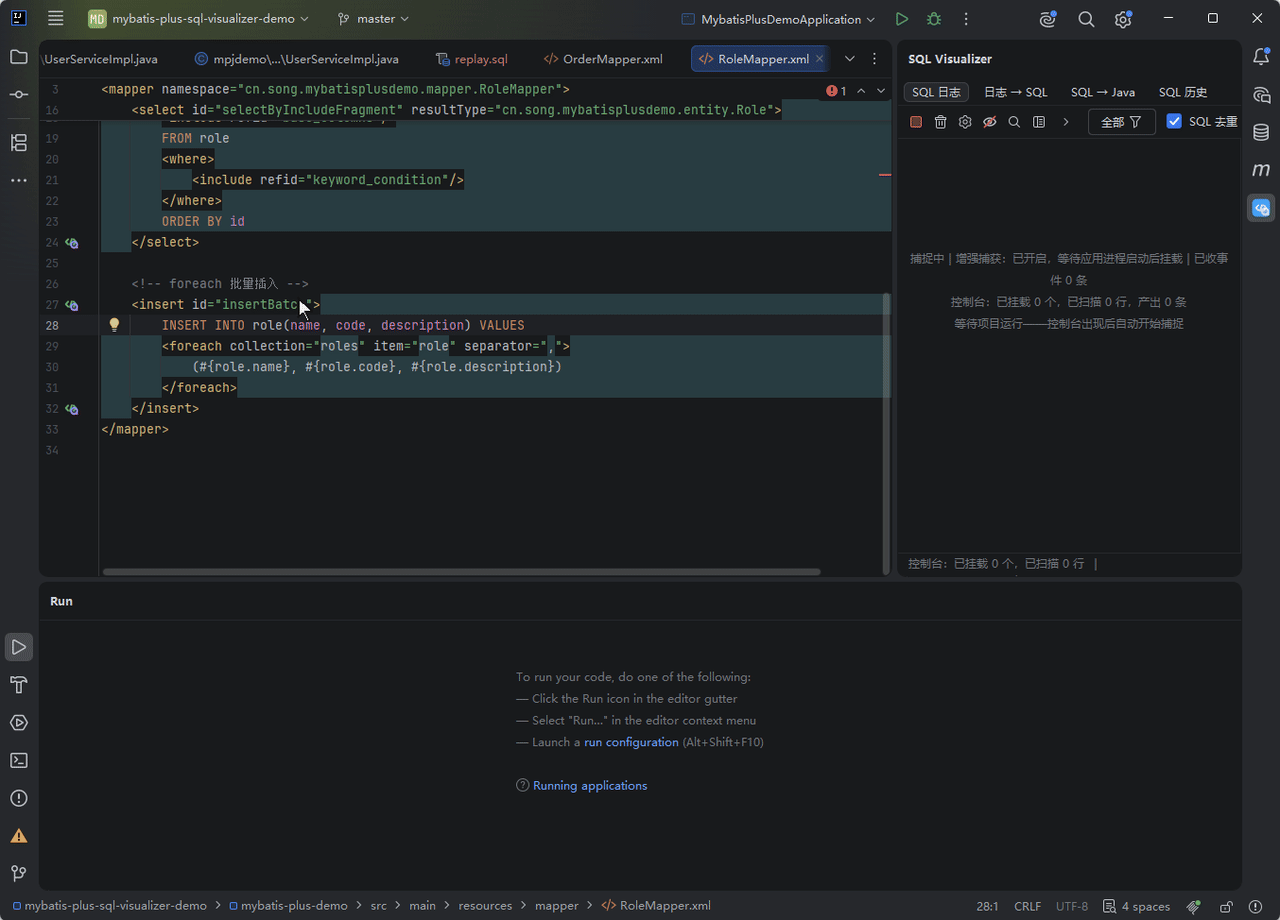The image size is (1280, 920).
Task: Stop SQL capture with the red square icon
Action: [x=916, y=122]
